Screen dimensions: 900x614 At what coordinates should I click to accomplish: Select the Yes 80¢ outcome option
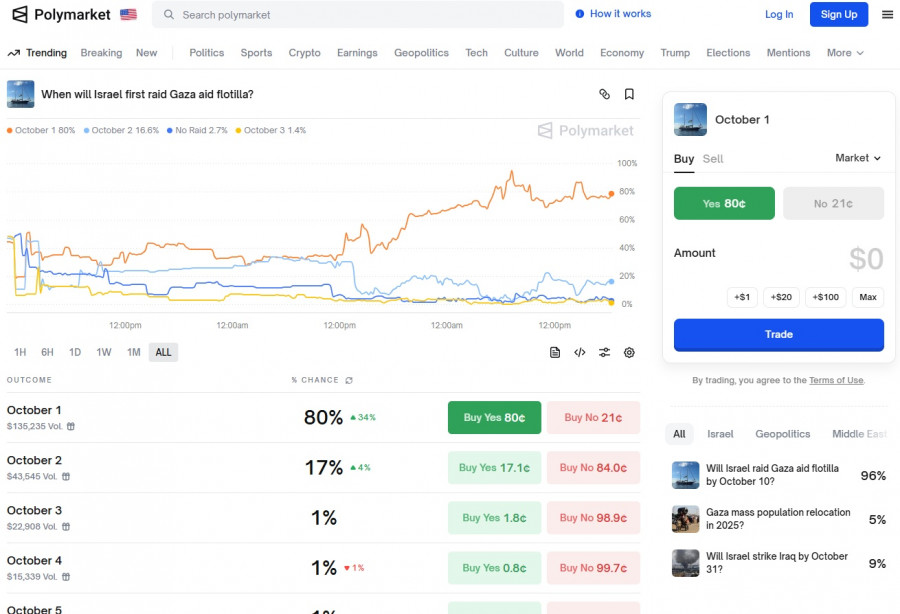tap(724, 203)
